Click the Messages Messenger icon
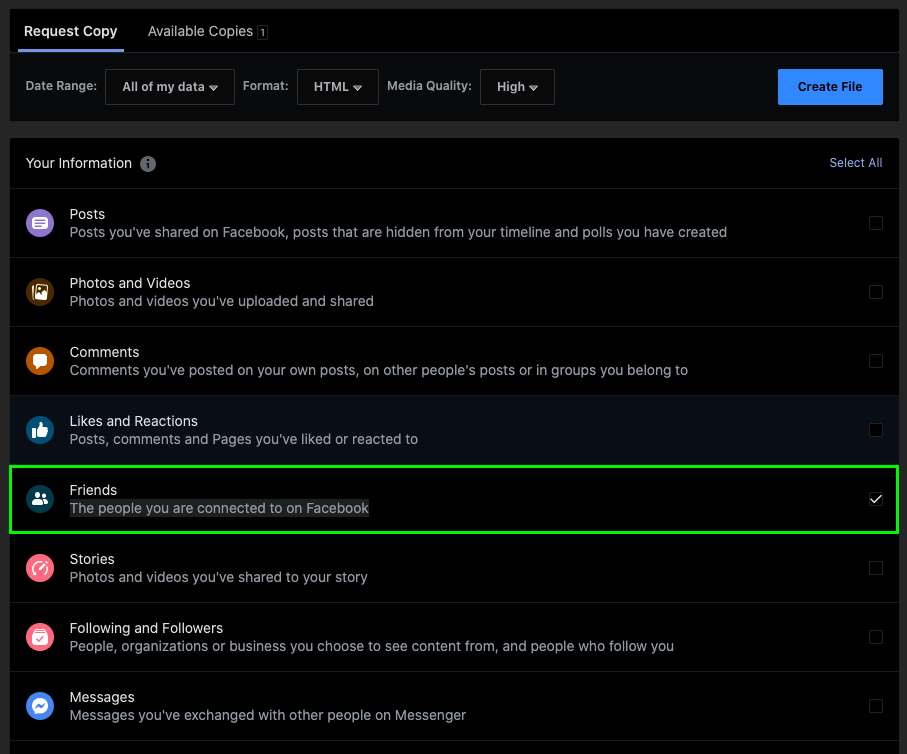Image resolution: width=907 pixels, height=754 pixels. pyautogui.click(x=40, y=706)
